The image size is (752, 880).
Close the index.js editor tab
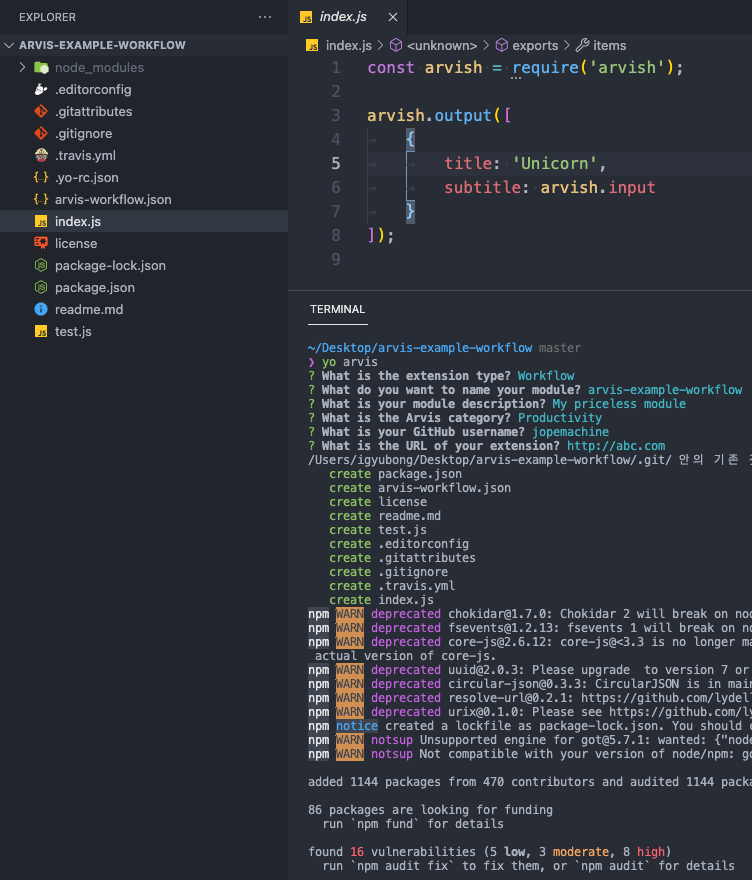[393, 17]
